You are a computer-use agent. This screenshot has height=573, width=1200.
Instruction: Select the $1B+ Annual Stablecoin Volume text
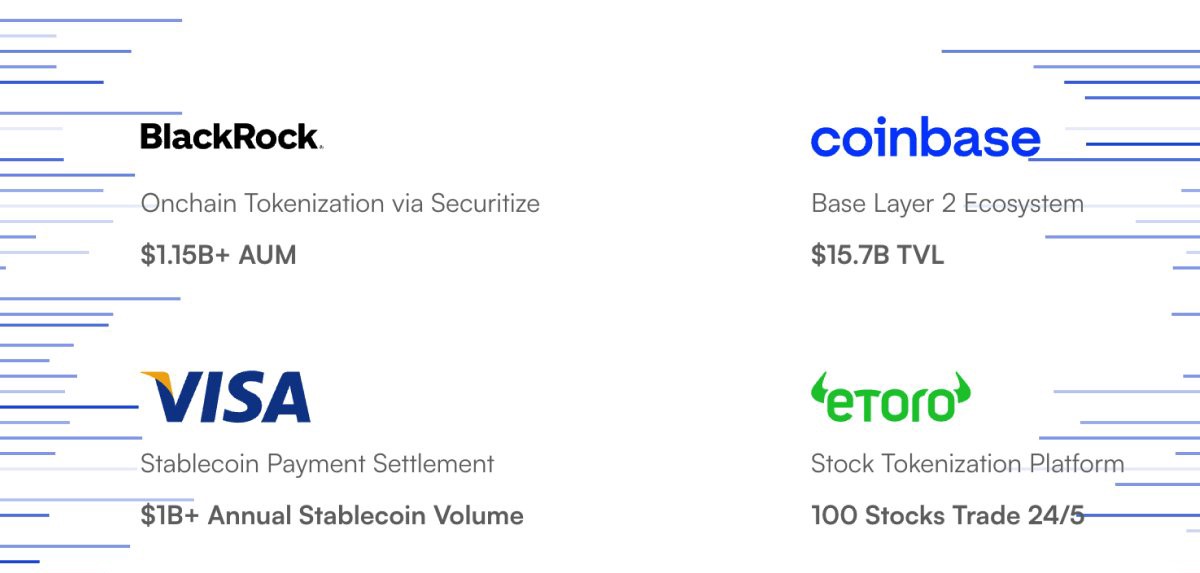tap(332, 516)
